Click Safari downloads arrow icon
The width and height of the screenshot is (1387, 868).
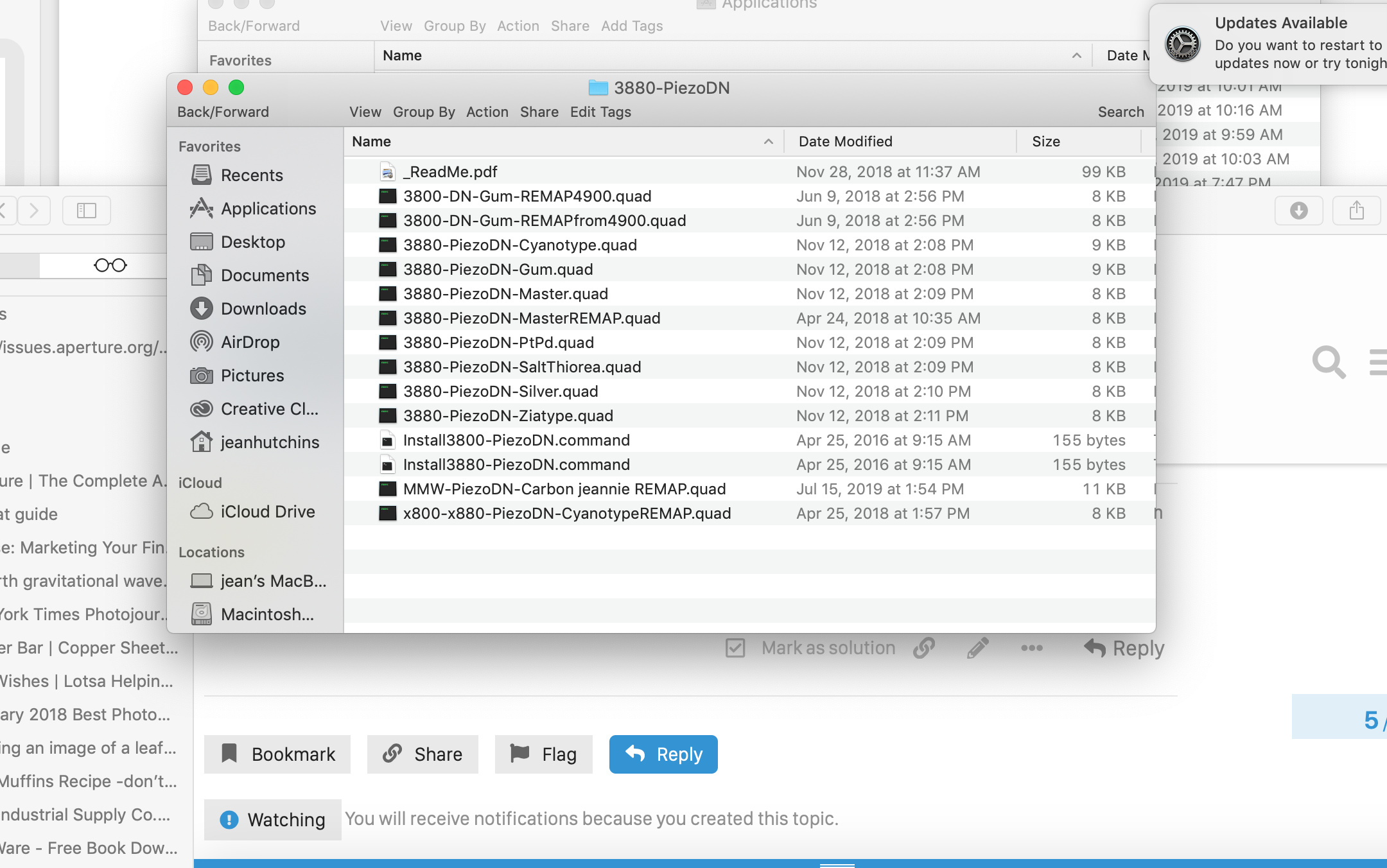coord(1298,211)
